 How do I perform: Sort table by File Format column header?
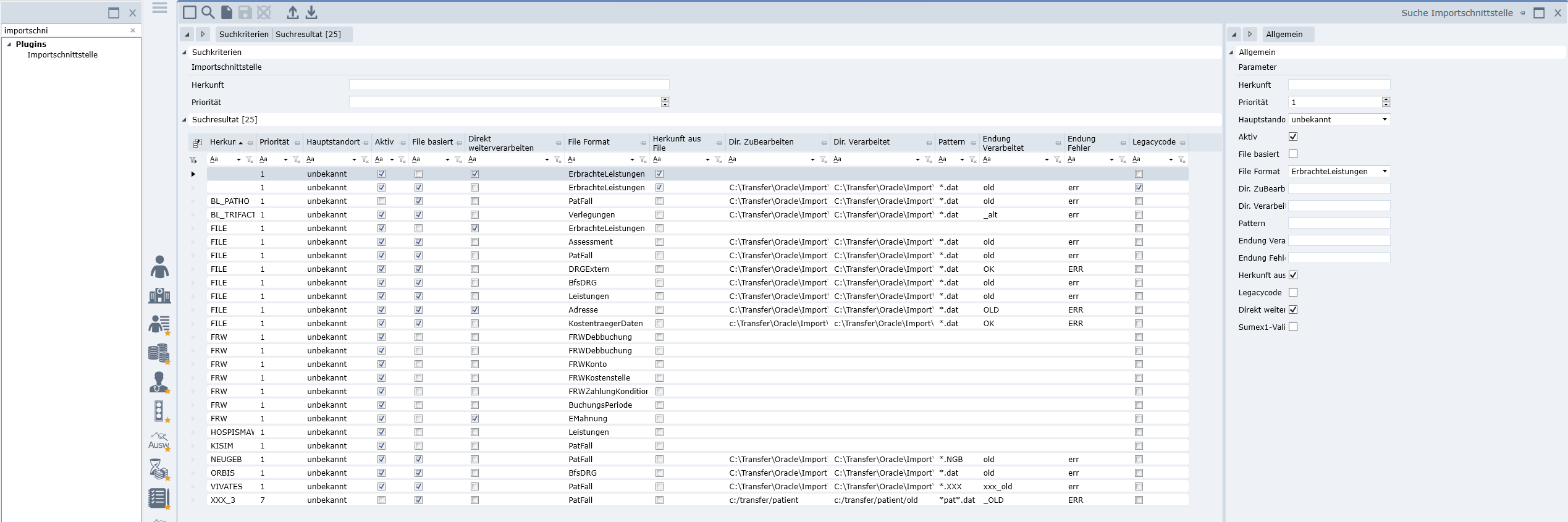pos(588,142)
